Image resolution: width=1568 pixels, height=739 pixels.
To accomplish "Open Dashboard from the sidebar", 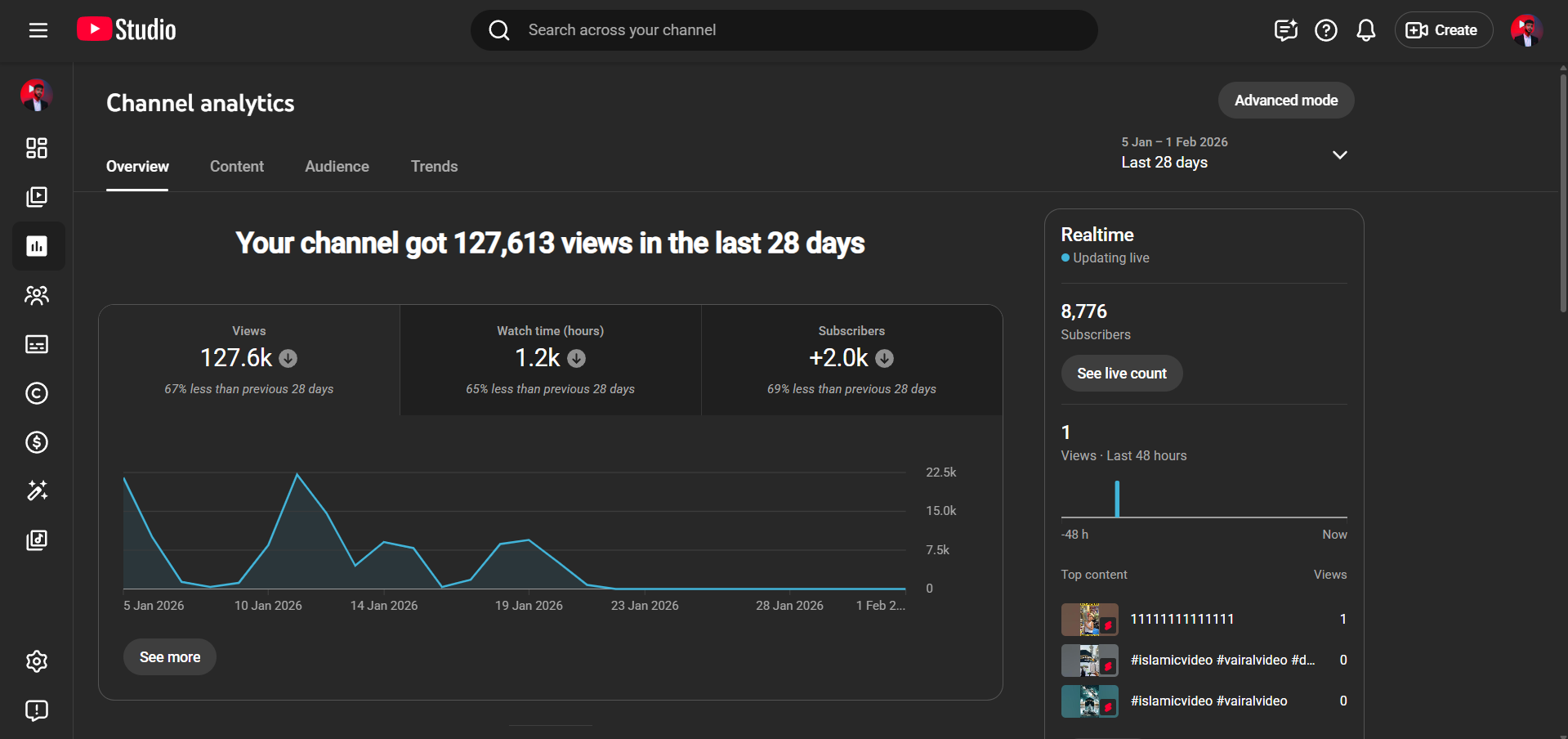I will (x=37, y=148).
